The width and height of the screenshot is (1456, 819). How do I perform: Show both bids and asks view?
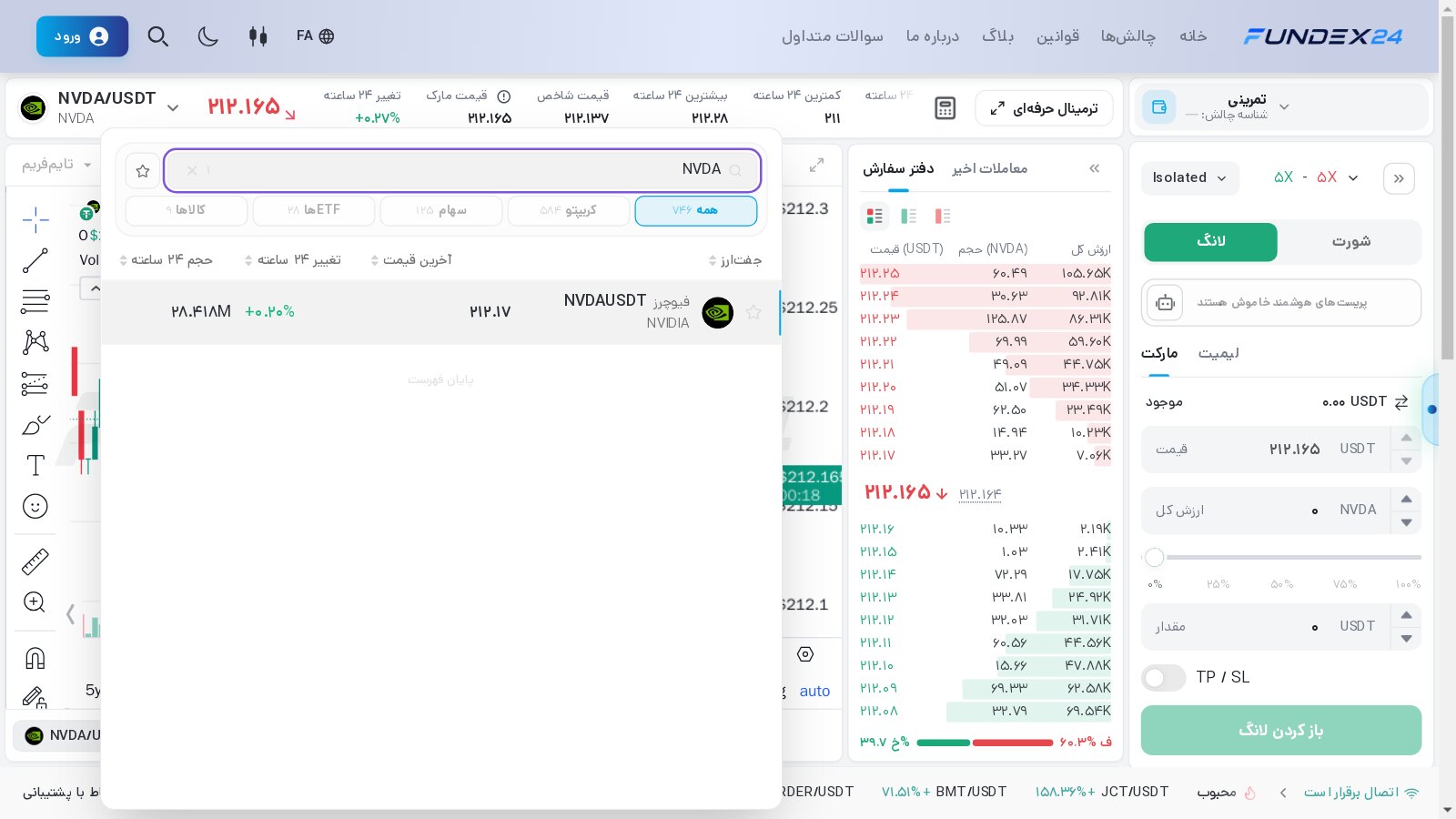coord(875,216)
